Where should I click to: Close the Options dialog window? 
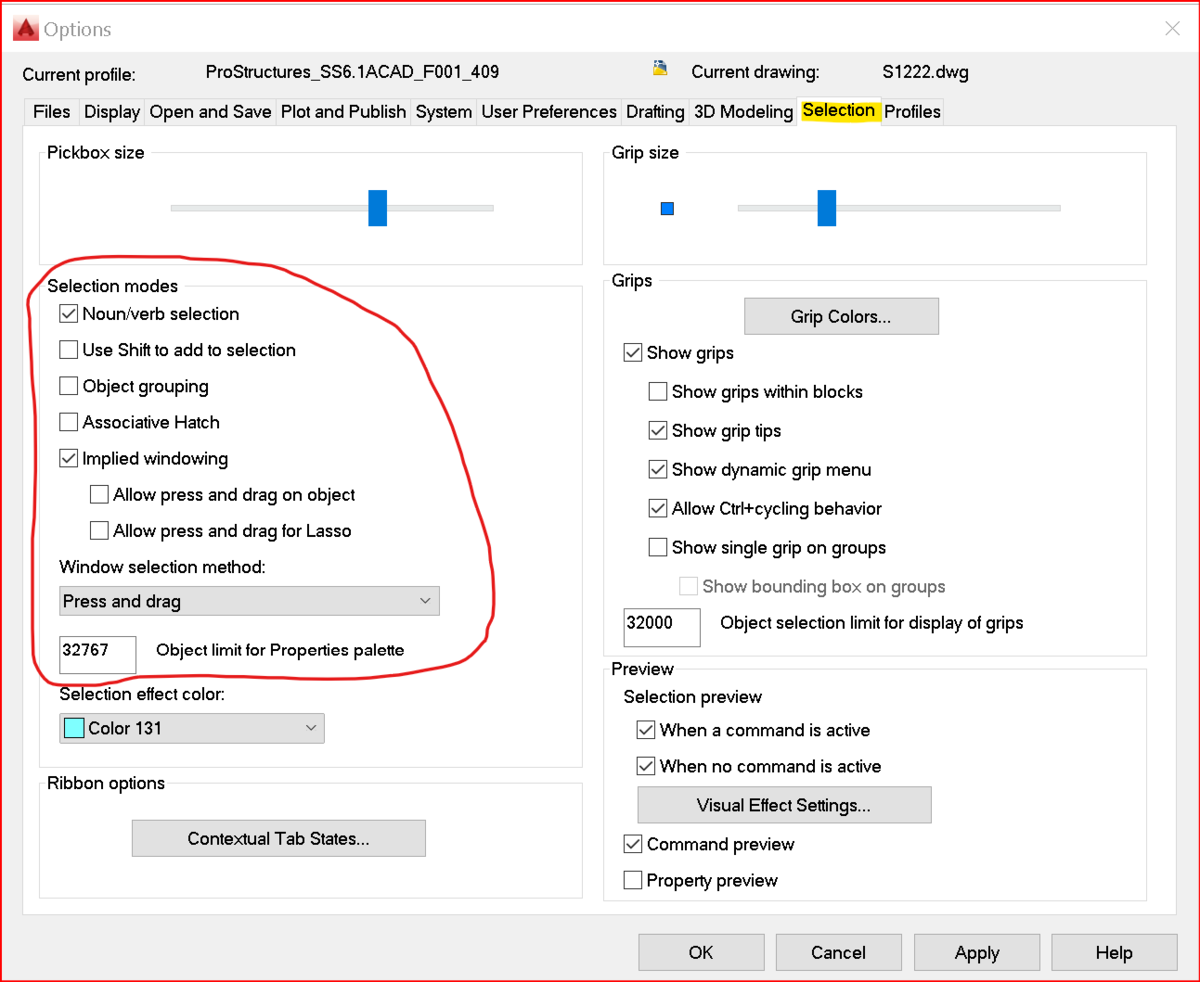[x=1173, y=29]
